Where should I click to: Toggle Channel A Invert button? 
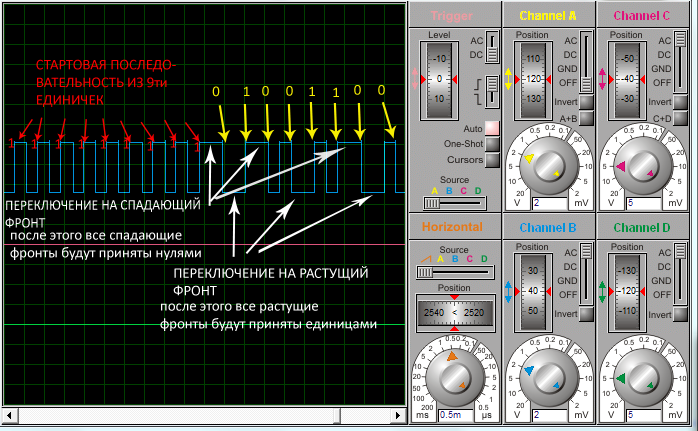point(586,102)
